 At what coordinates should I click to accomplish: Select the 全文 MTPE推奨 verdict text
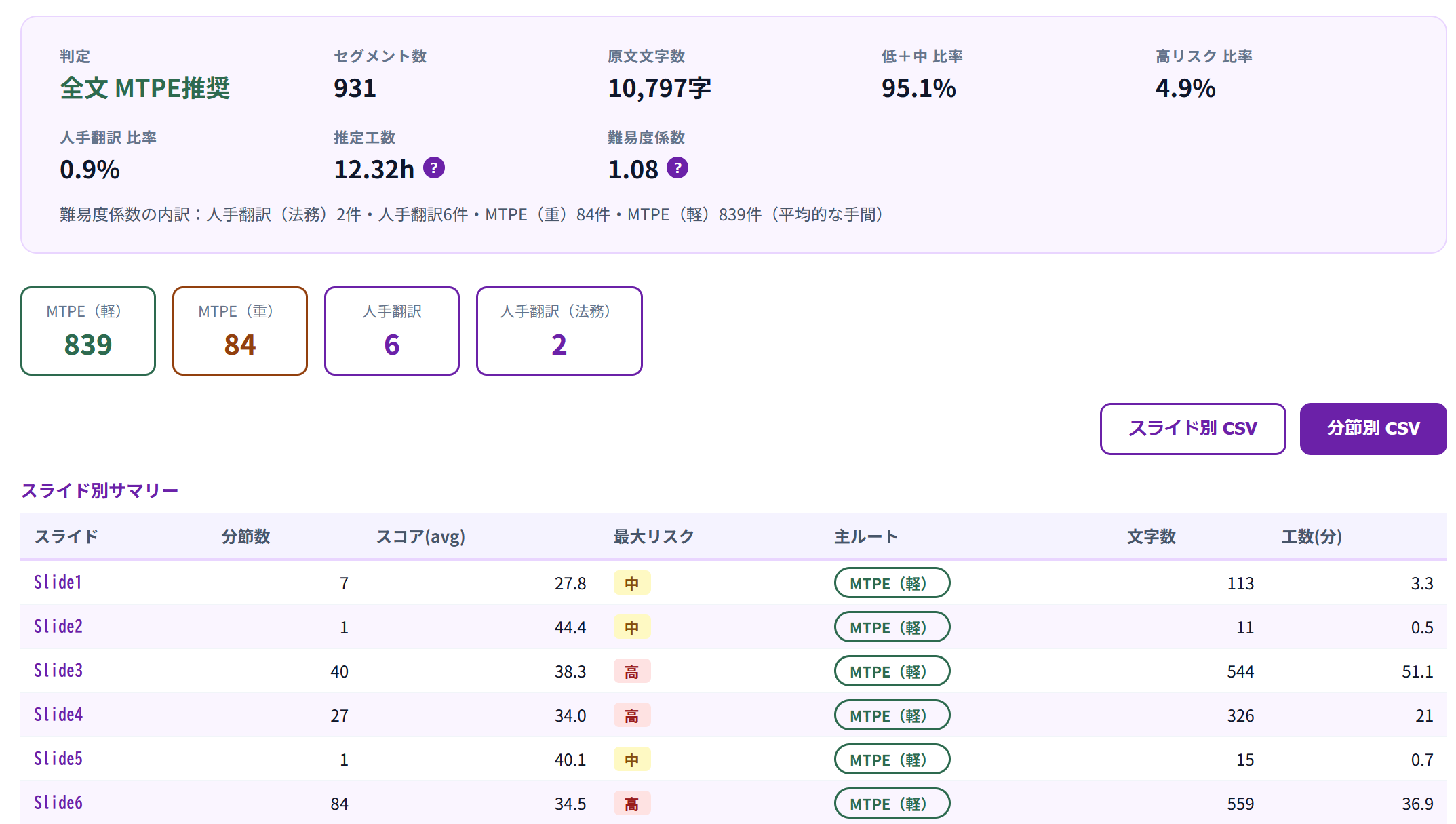click(145, 88)
